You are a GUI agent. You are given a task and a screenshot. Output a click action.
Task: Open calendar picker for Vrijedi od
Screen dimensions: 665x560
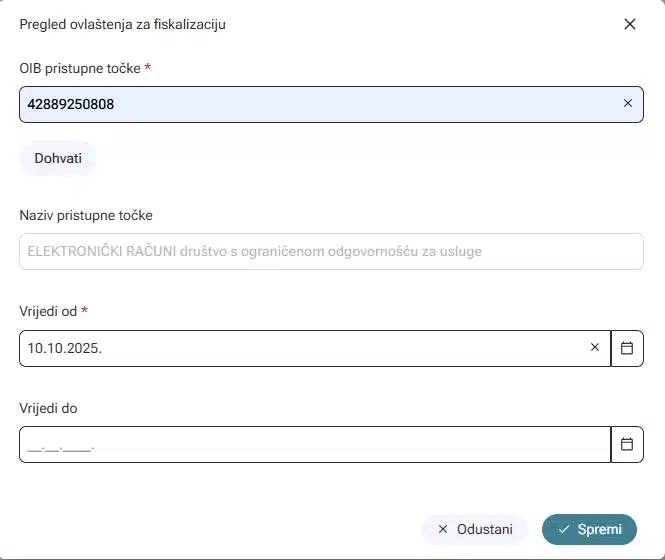pos(627,348)
